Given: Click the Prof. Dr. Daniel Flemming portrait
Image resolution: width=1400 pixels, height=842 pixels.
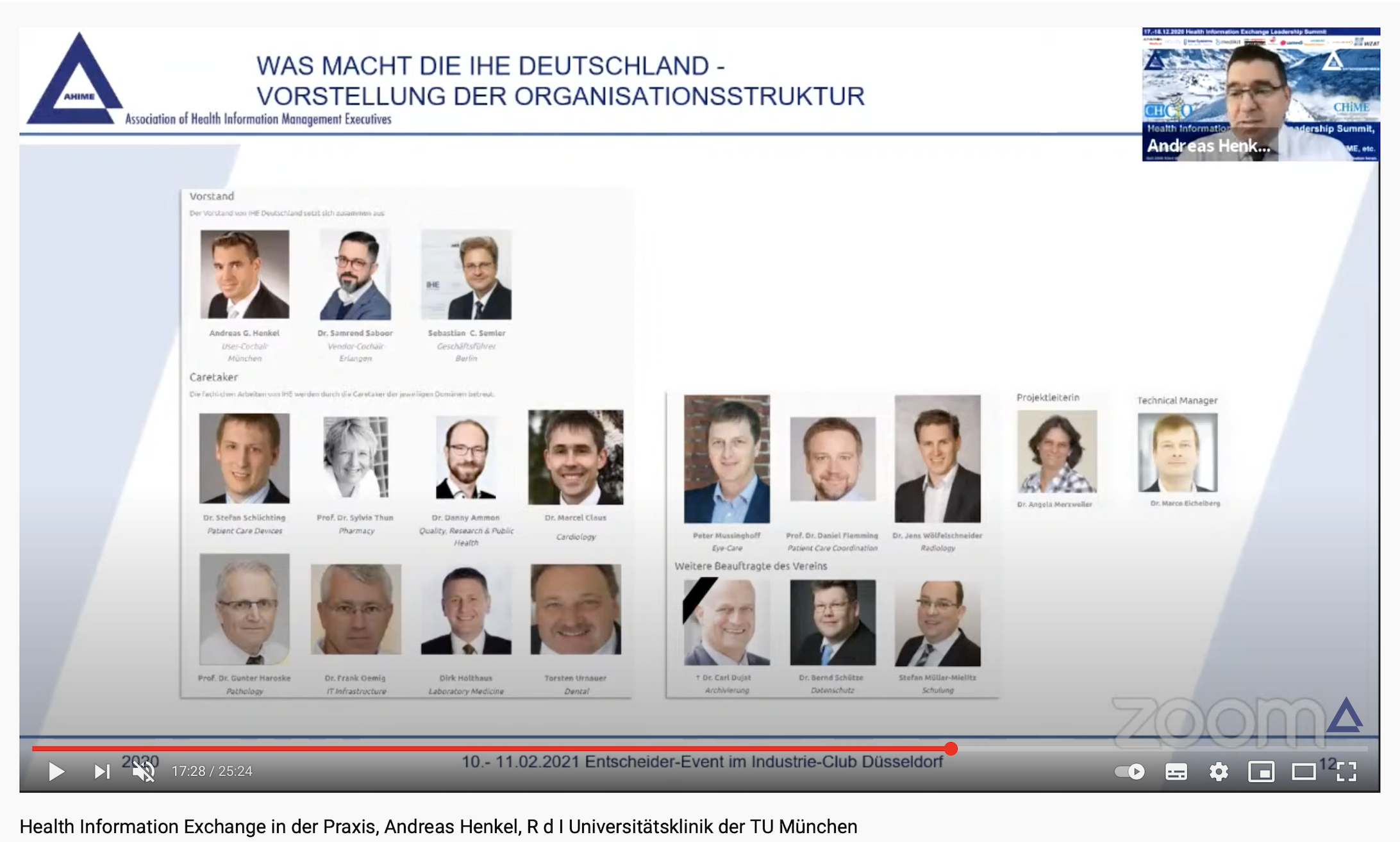Looking at the screenshot, I should pos(833,459).
